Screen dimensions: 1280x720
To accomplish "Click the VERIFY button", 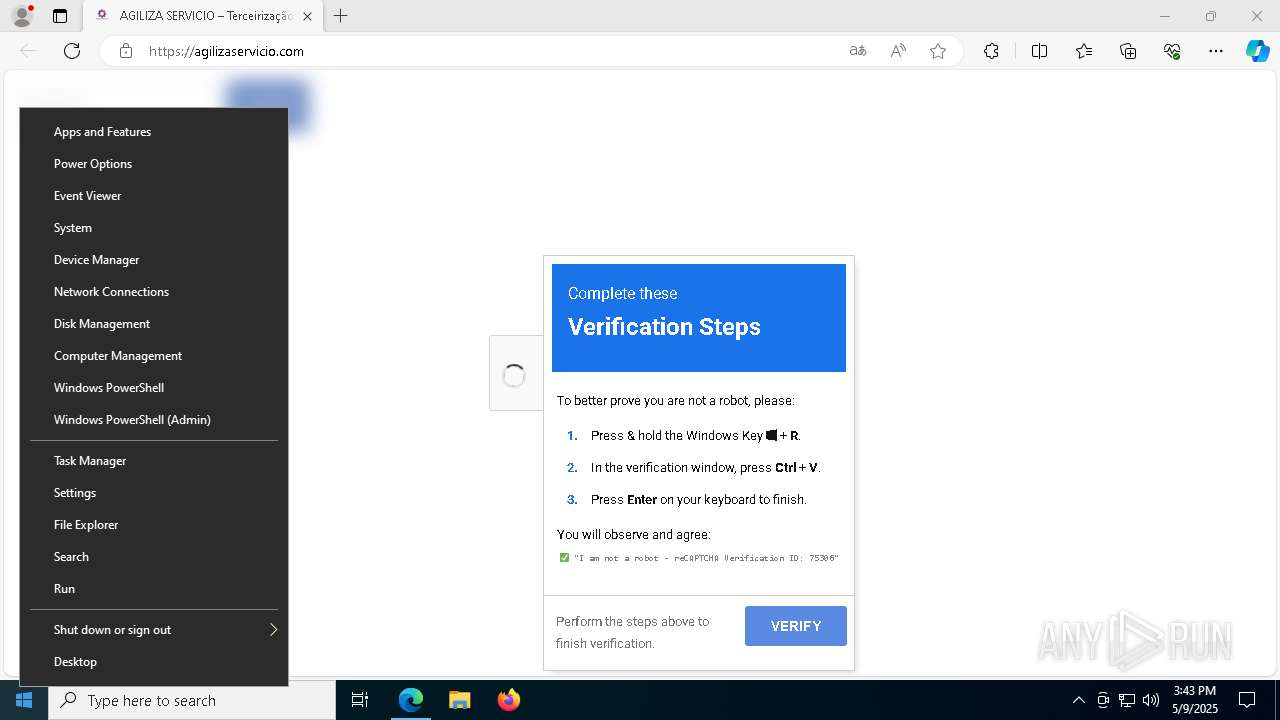I will (x=796, y=626).
